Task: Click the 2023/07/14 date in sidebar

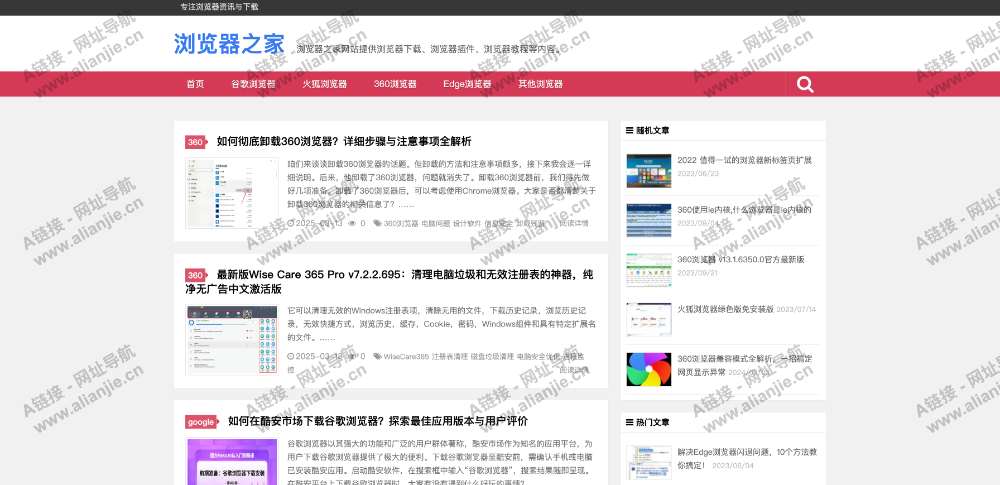Action: pos(797,310)
